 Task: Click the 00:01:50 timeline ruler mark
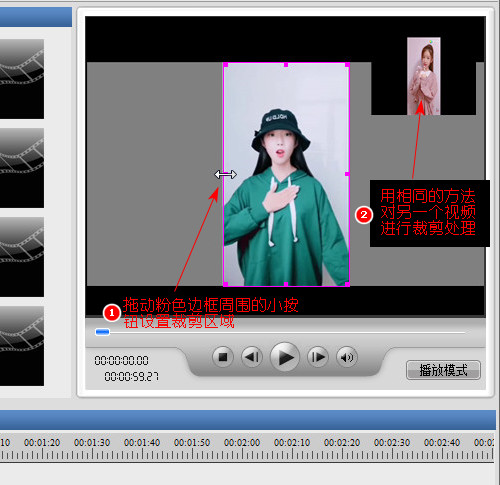tap(192, 443)
